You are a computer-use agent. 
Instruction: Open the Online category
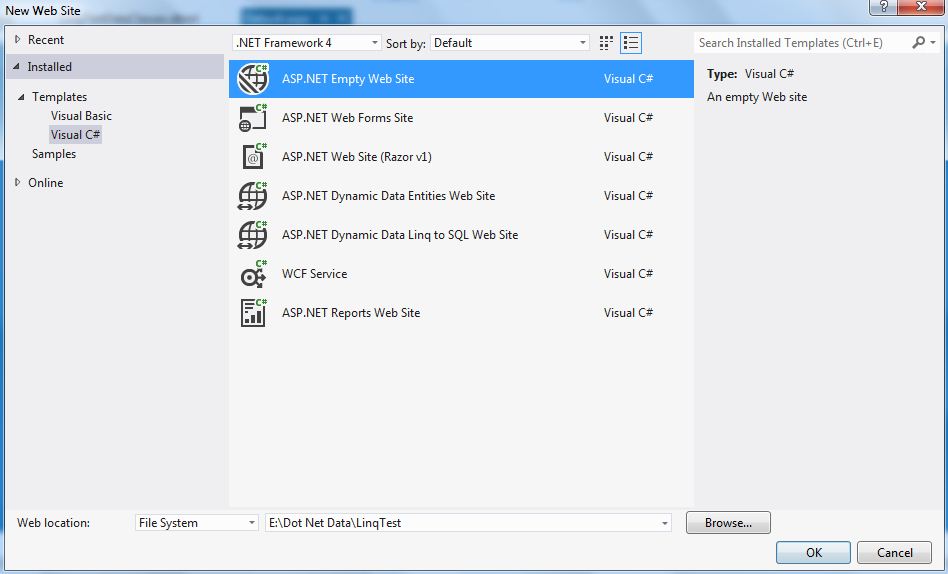point(45,183)
